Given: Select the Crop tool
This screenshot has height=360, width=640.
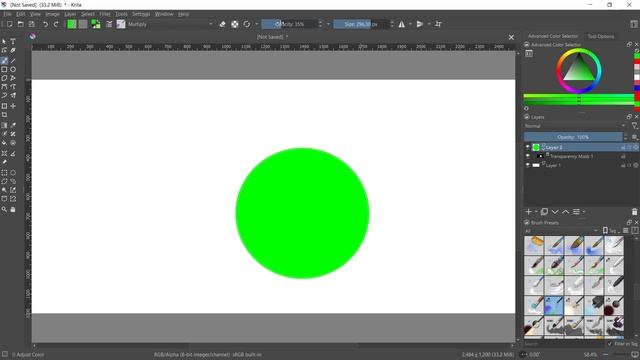Looking at the screenshot, I should (x=4, y=115).
